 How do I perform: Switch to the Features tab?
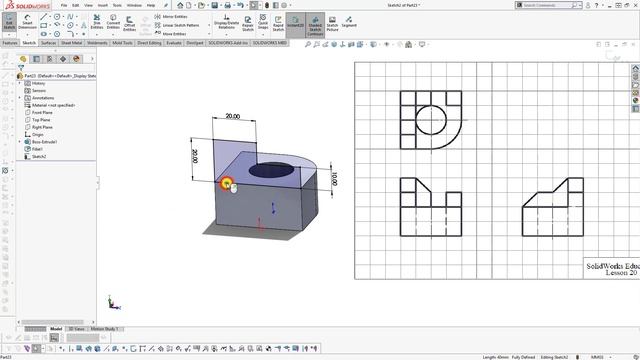point(10,43)
